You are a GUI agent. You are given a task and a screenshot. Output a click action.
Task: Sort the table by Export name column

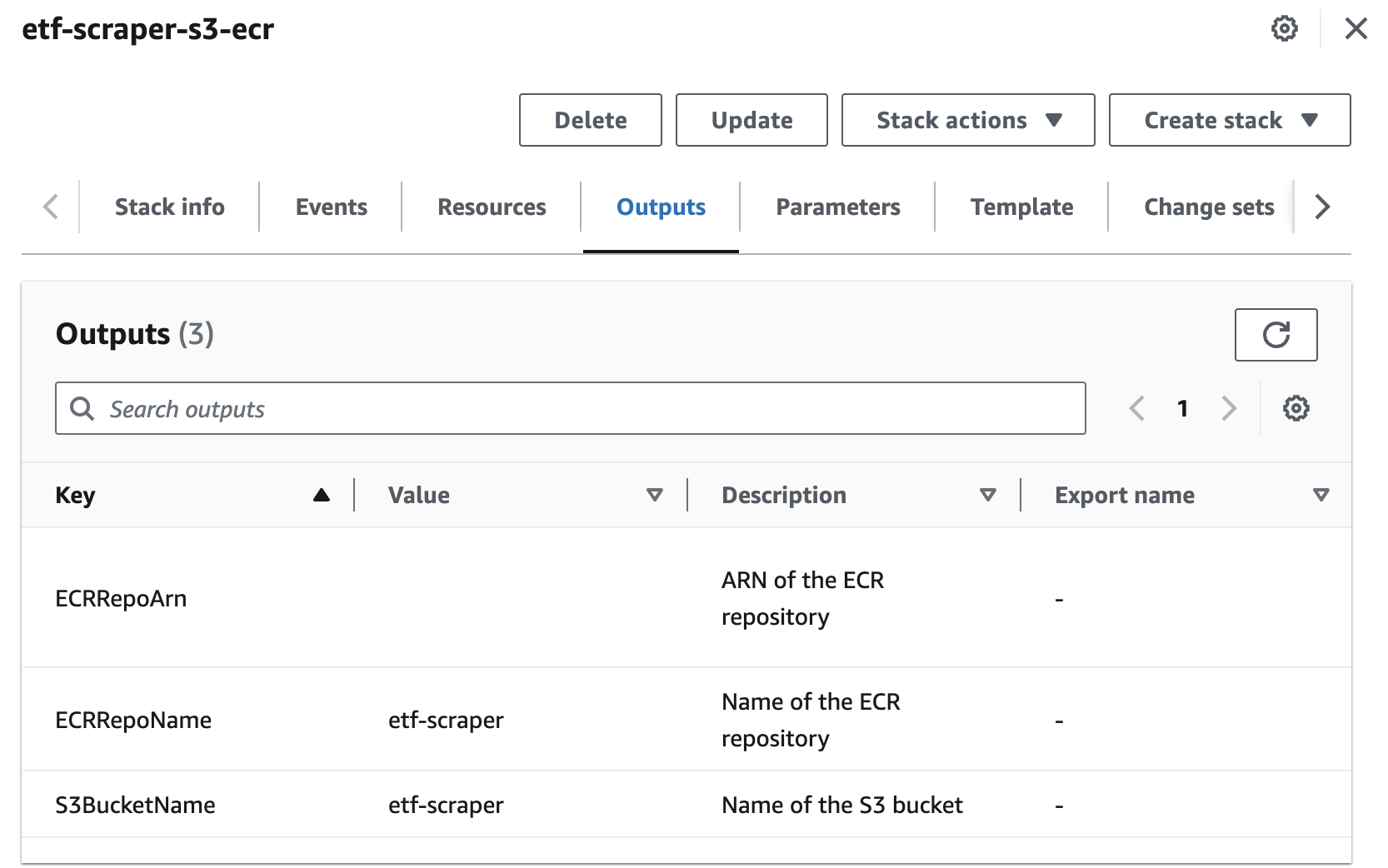coord(1321,496)
